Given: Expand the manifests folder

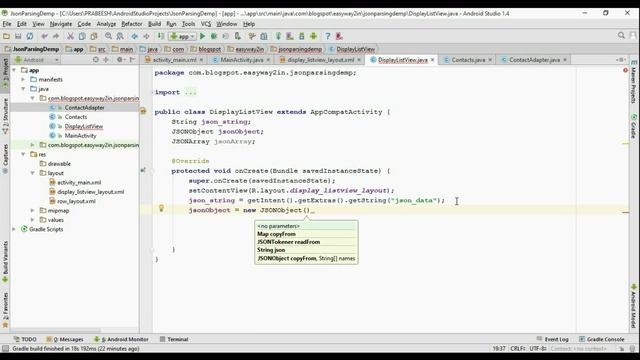Looking at the screenshot, I should click(24, 80).
